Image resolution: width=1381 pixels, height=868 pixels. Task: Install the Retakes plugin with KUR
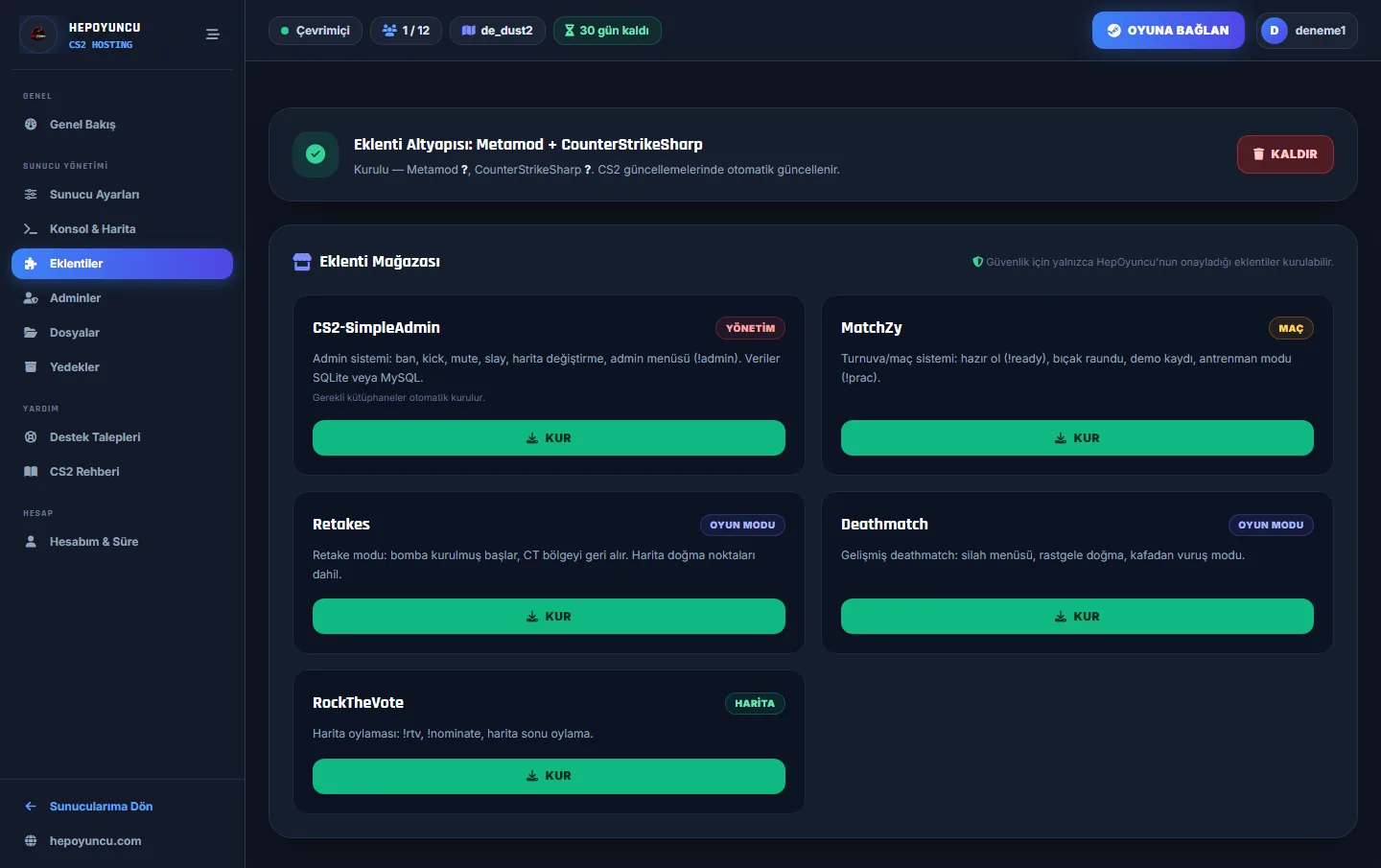(x=549, y=617)
